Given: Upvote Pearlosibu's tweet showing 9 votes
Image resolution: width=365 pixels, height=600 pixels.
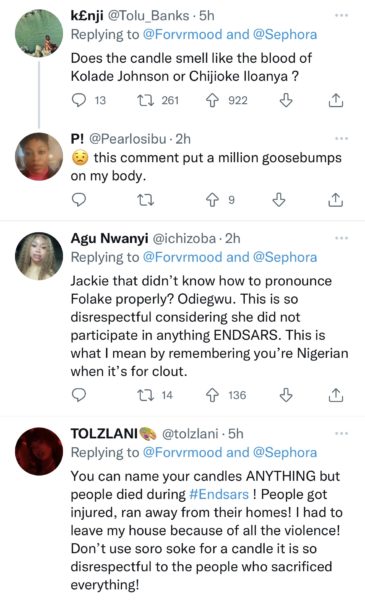Looking at the screenshot, I should [x=212, y=200].
